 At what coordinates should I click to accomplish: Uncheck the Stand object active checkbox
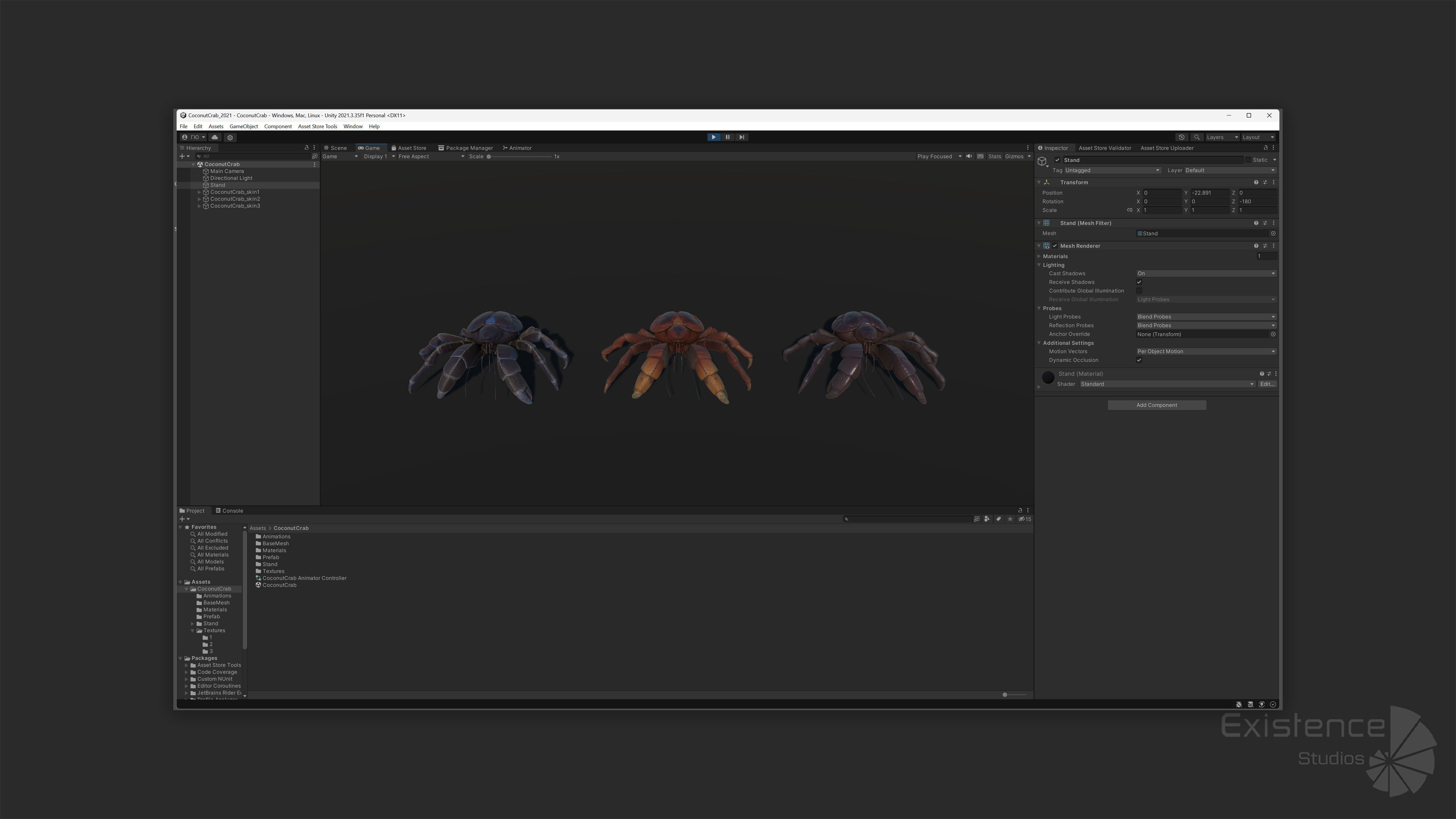click(1057, 160)
